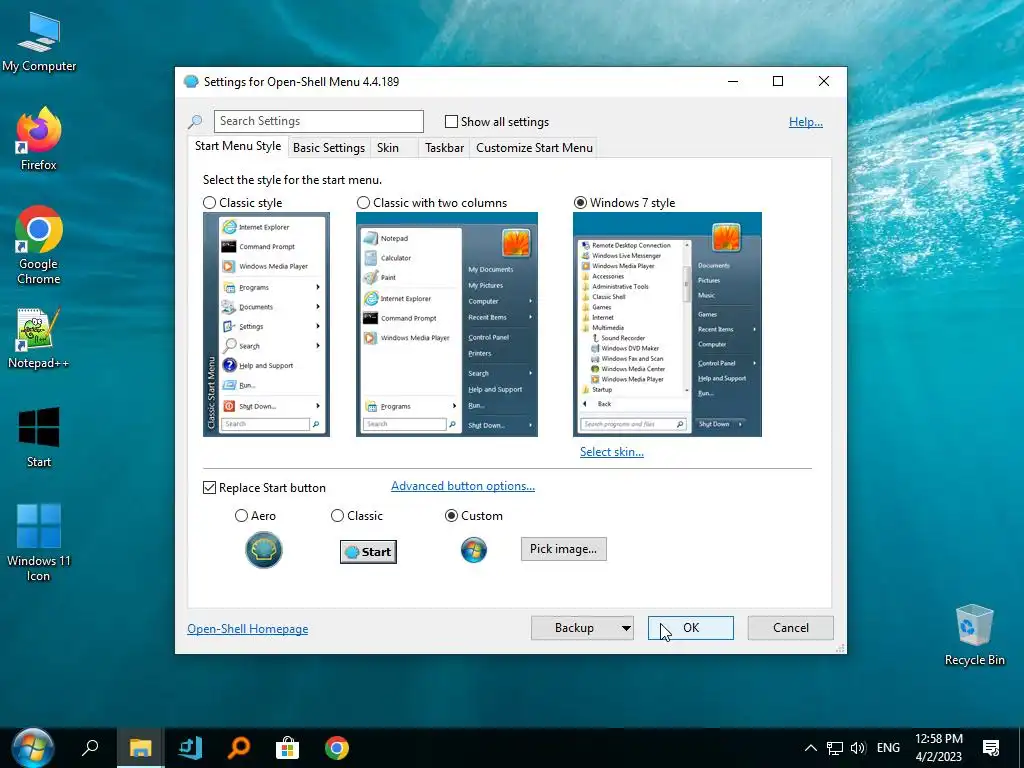Viewport: 1024px width, 768px height.
Task: Select the Notepad++ desktop shortcut
Action: pyautogui.click(x=39, y=338)
